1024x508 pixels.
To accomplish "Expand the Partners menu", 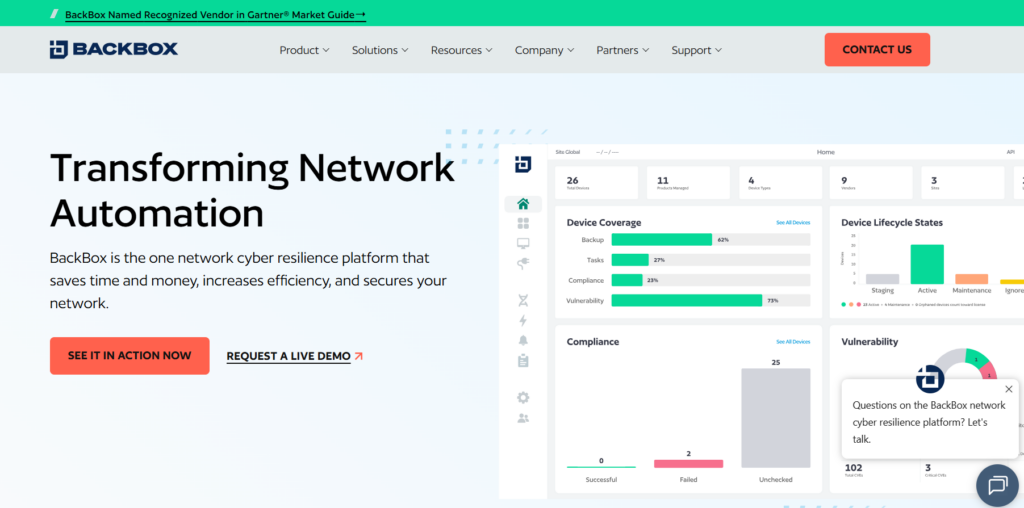I will coord(623,50).
